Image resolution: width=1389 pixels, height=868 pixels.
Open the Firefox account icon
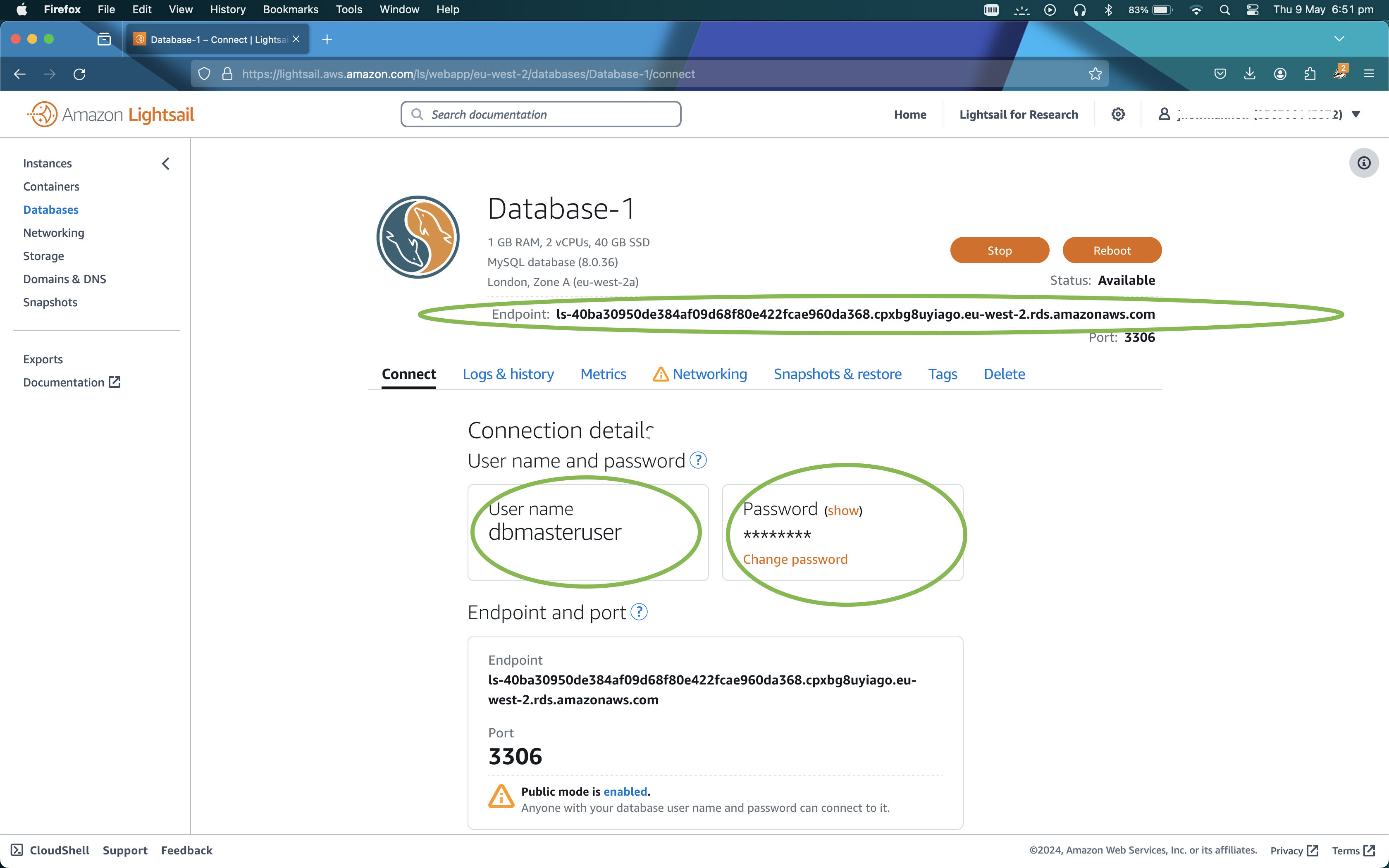pos(1280,74)
